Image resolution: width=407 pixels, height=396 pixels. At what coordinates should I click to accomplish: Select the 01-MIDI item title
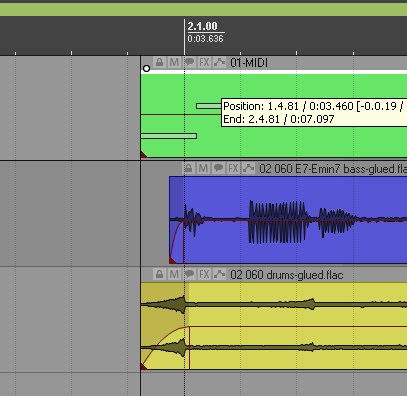coord(249,63)
